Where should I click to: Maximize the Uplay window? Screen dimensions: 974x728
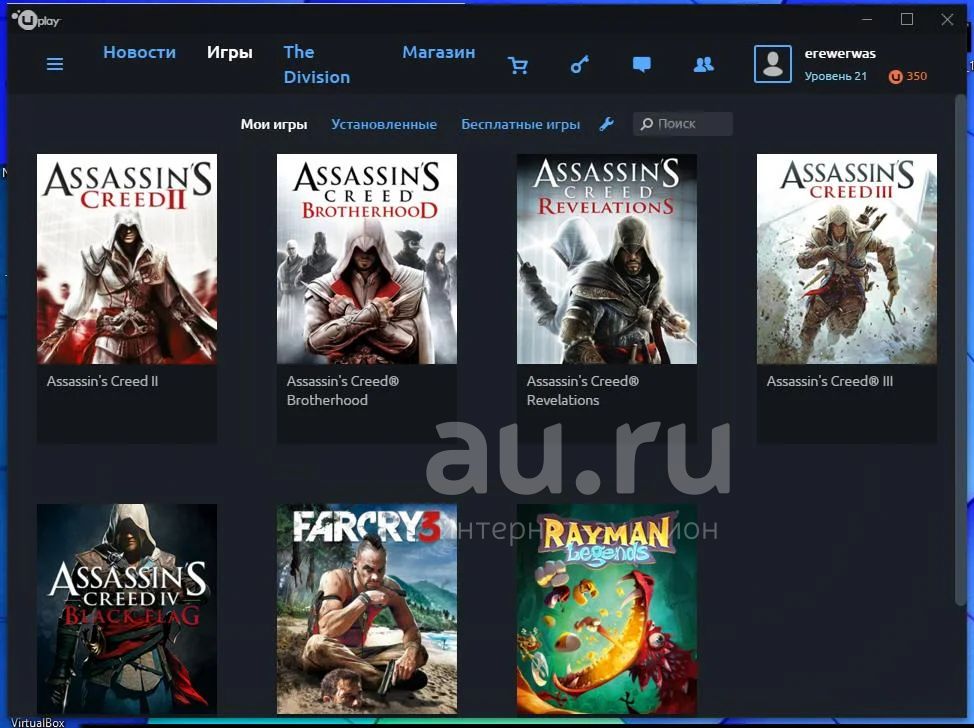[x=907, y=19]
